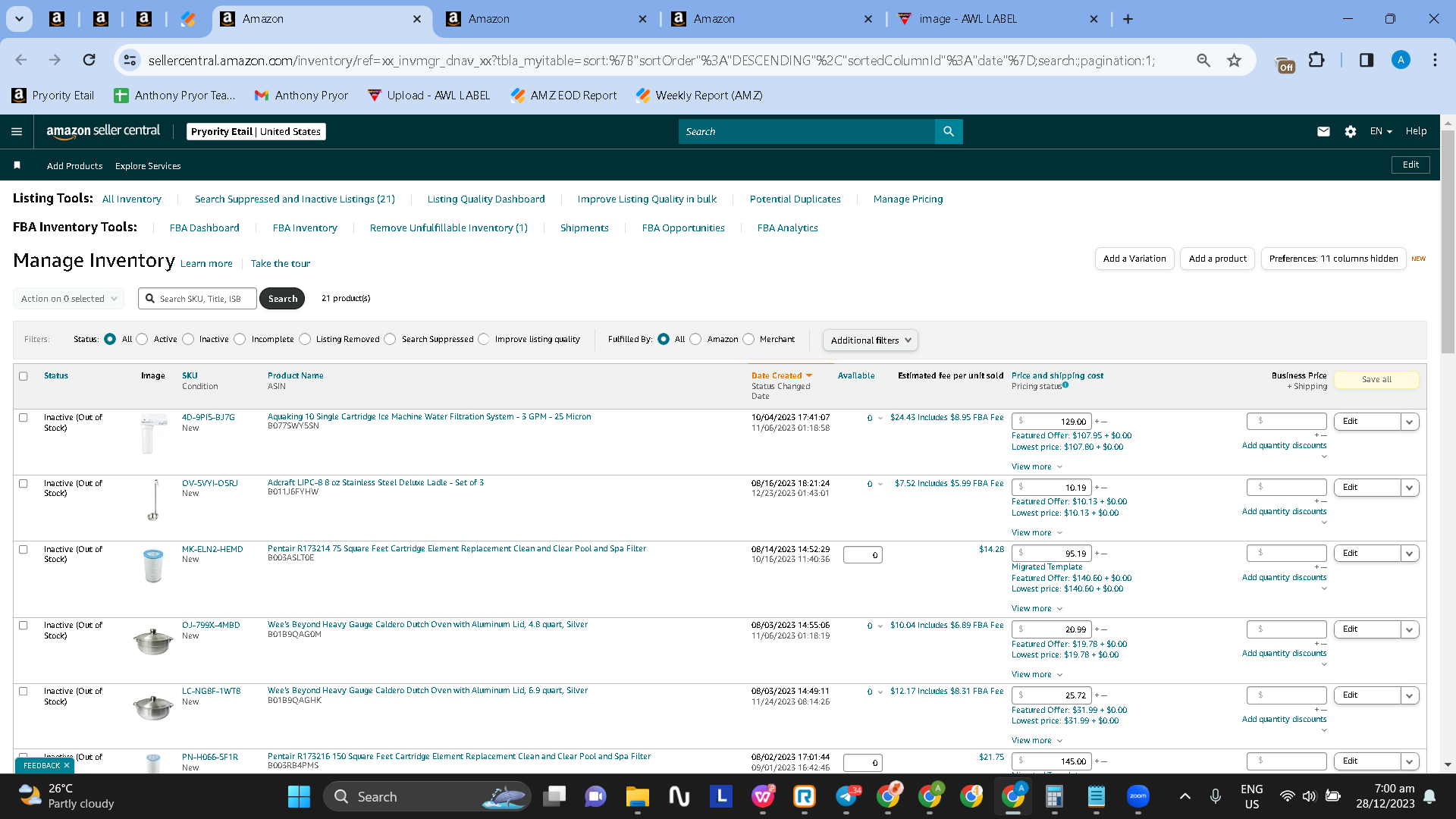Select the Inactive status radio button
Image resolution: width=1456 pixels, height=819 pixels.
tap(188, 339)
